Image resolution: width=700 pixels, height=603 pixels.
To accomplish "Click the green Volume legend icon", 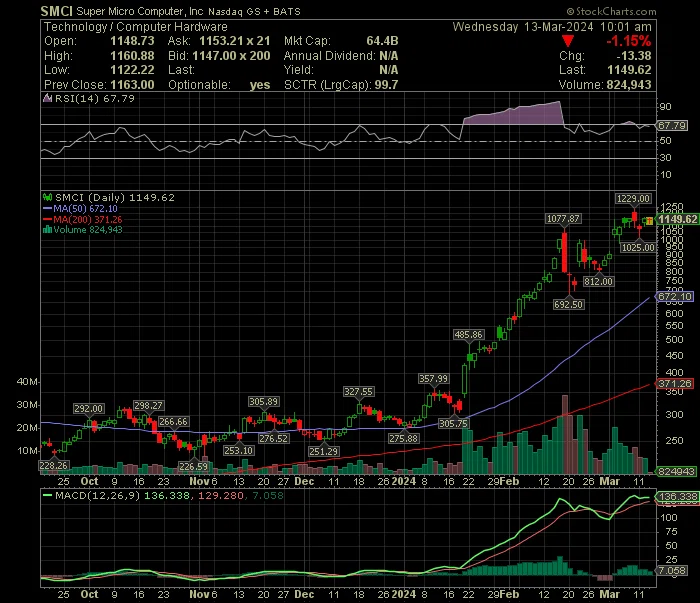I will click(47, 230).
